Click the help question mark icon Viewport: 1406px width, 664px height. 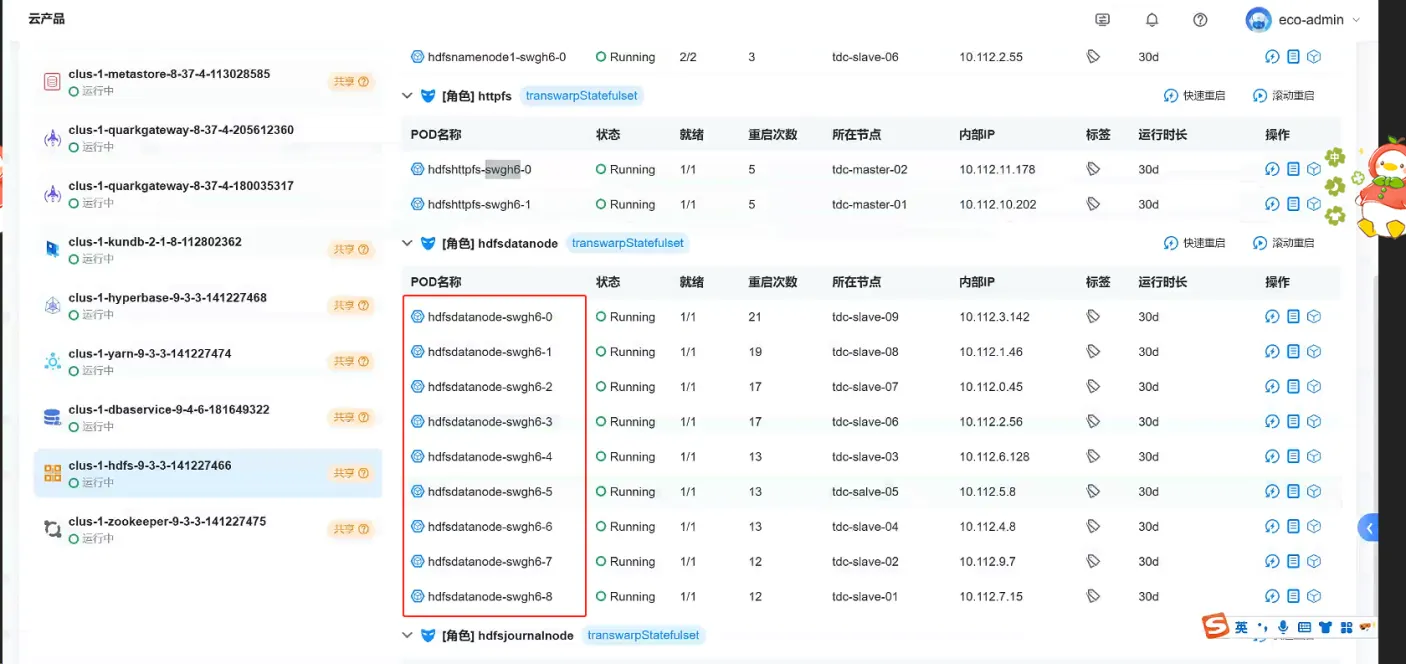(1201, 20)
